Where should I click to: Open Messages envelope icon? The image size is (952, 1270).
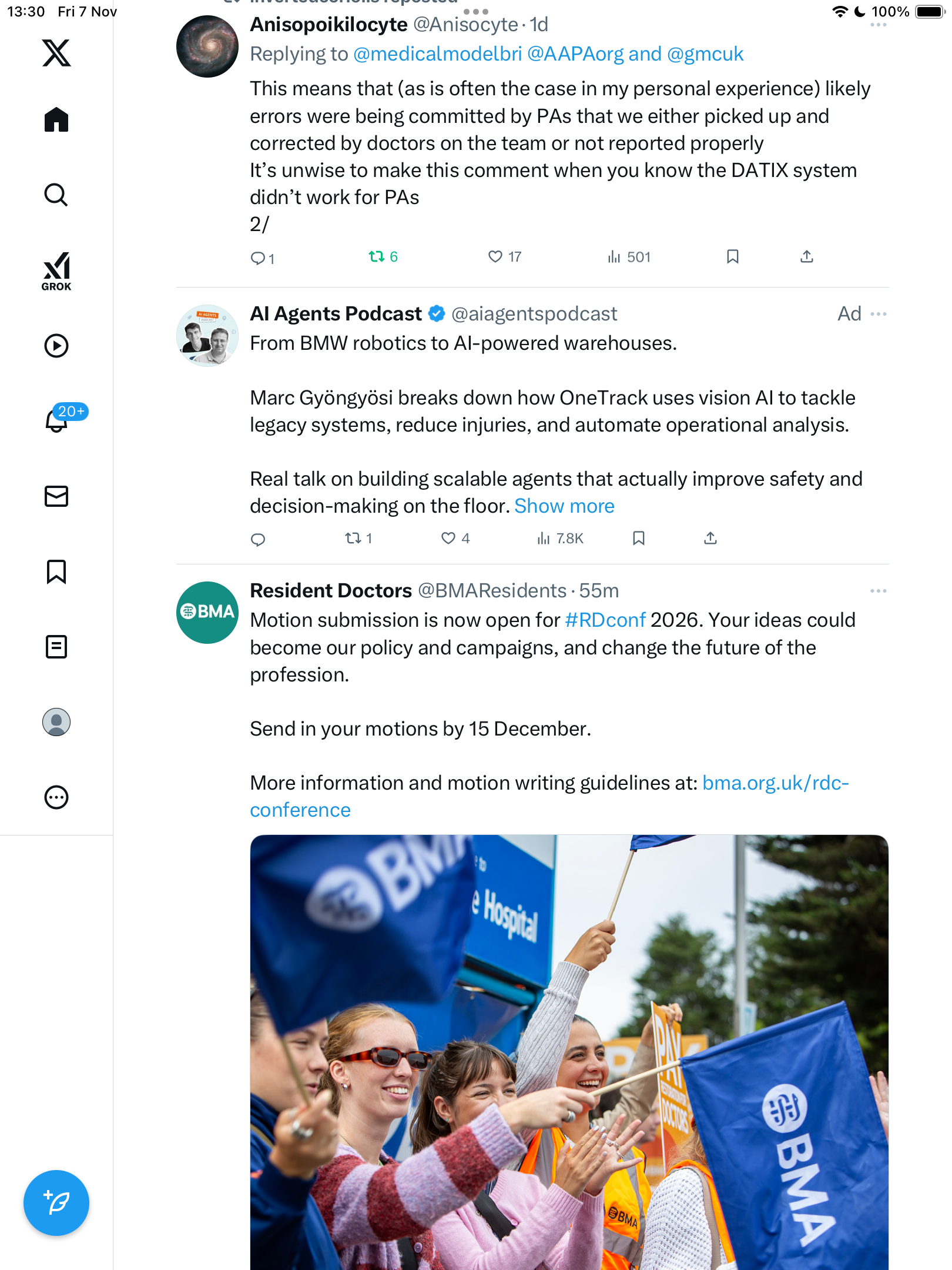pyautogui.click(x=56, y=496)
